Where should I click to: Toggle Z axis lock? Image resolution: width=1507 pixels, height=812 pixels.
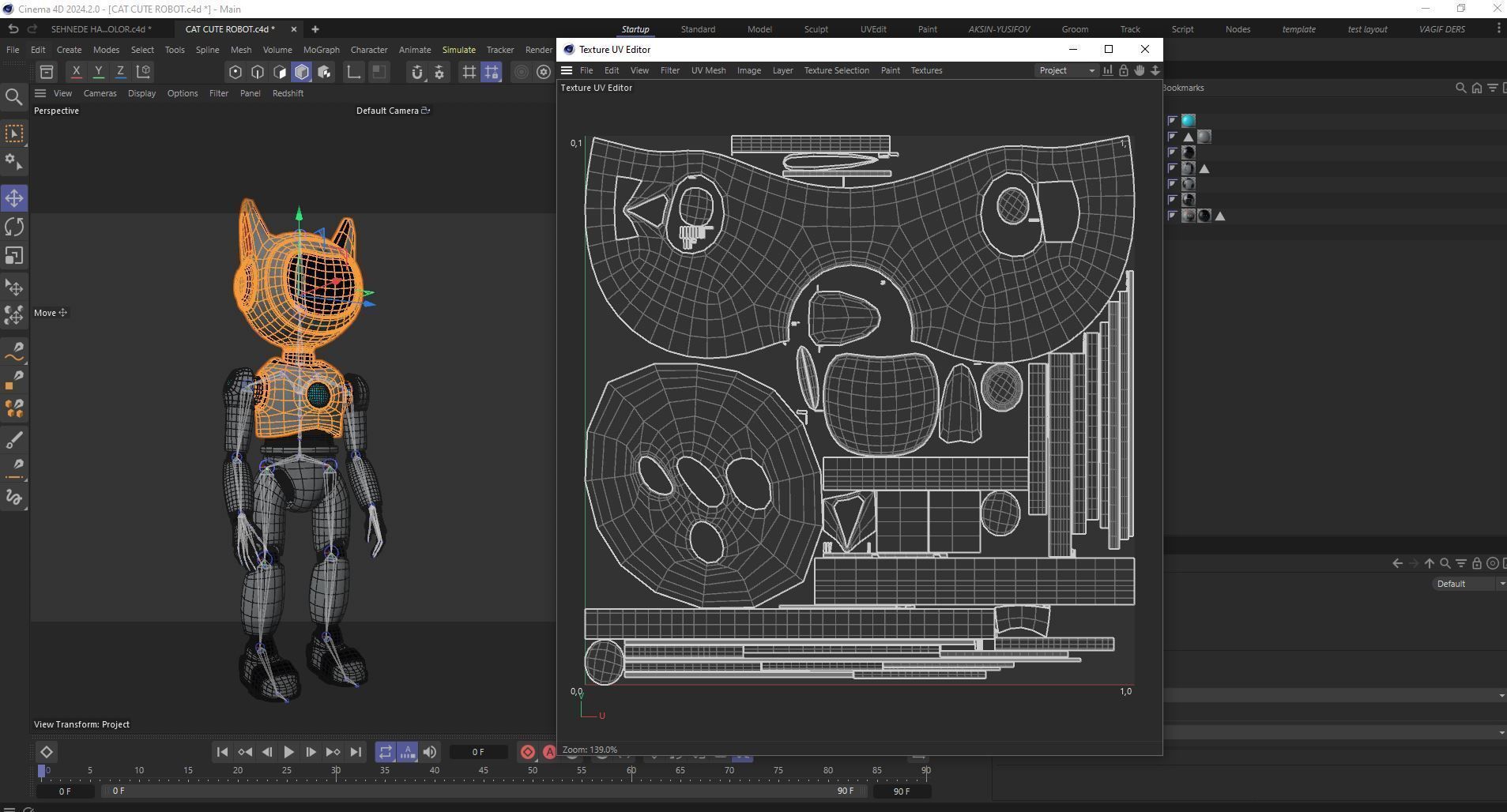[x=121, y=71]
